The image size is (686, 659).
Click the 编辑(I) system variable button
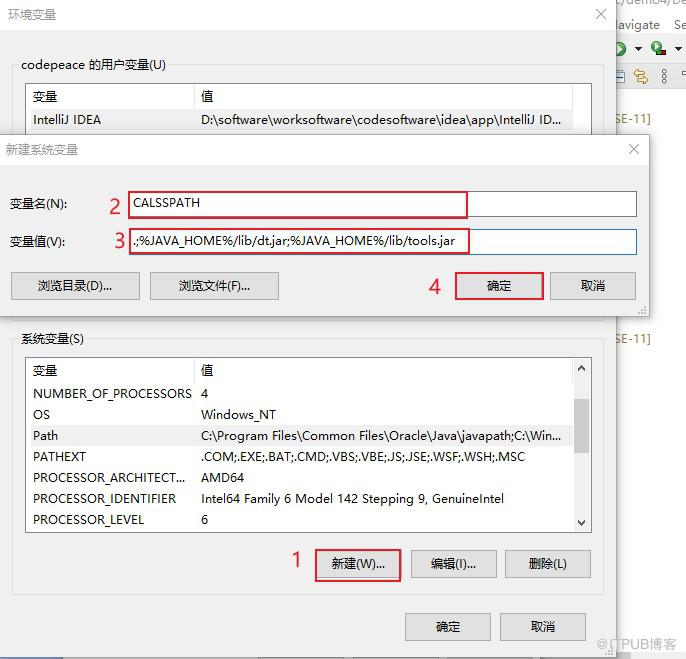(x=454, y=564)
